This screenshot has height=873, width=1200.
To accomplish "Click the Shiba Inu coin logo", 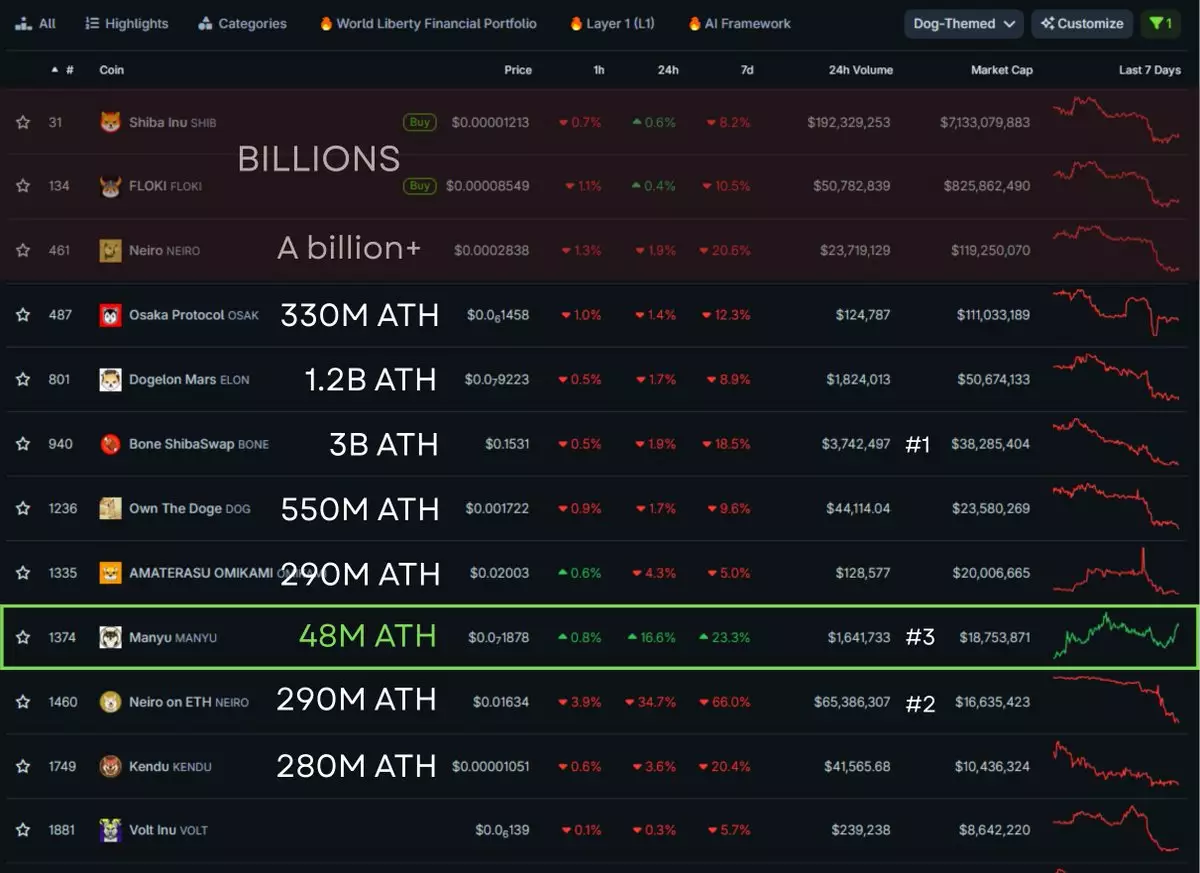I will (110, 122).
